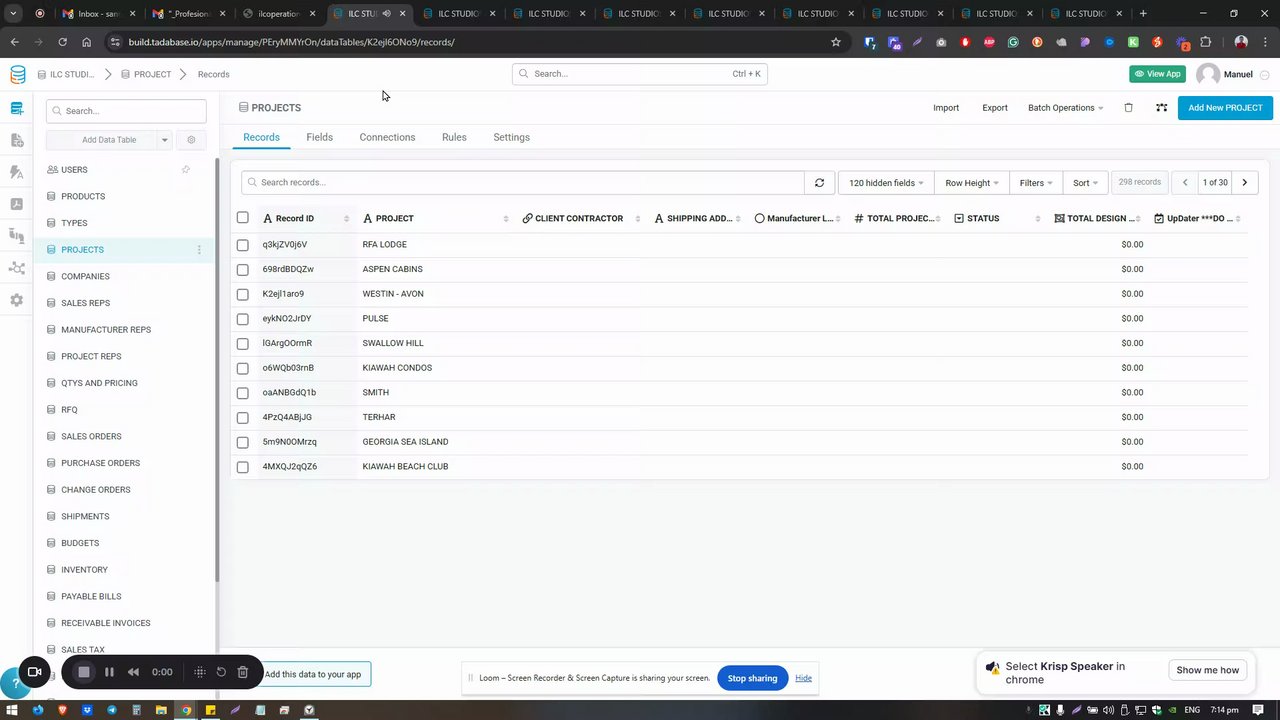
Task: Click the Hide link in sharing bar
Action: point(803,678)
